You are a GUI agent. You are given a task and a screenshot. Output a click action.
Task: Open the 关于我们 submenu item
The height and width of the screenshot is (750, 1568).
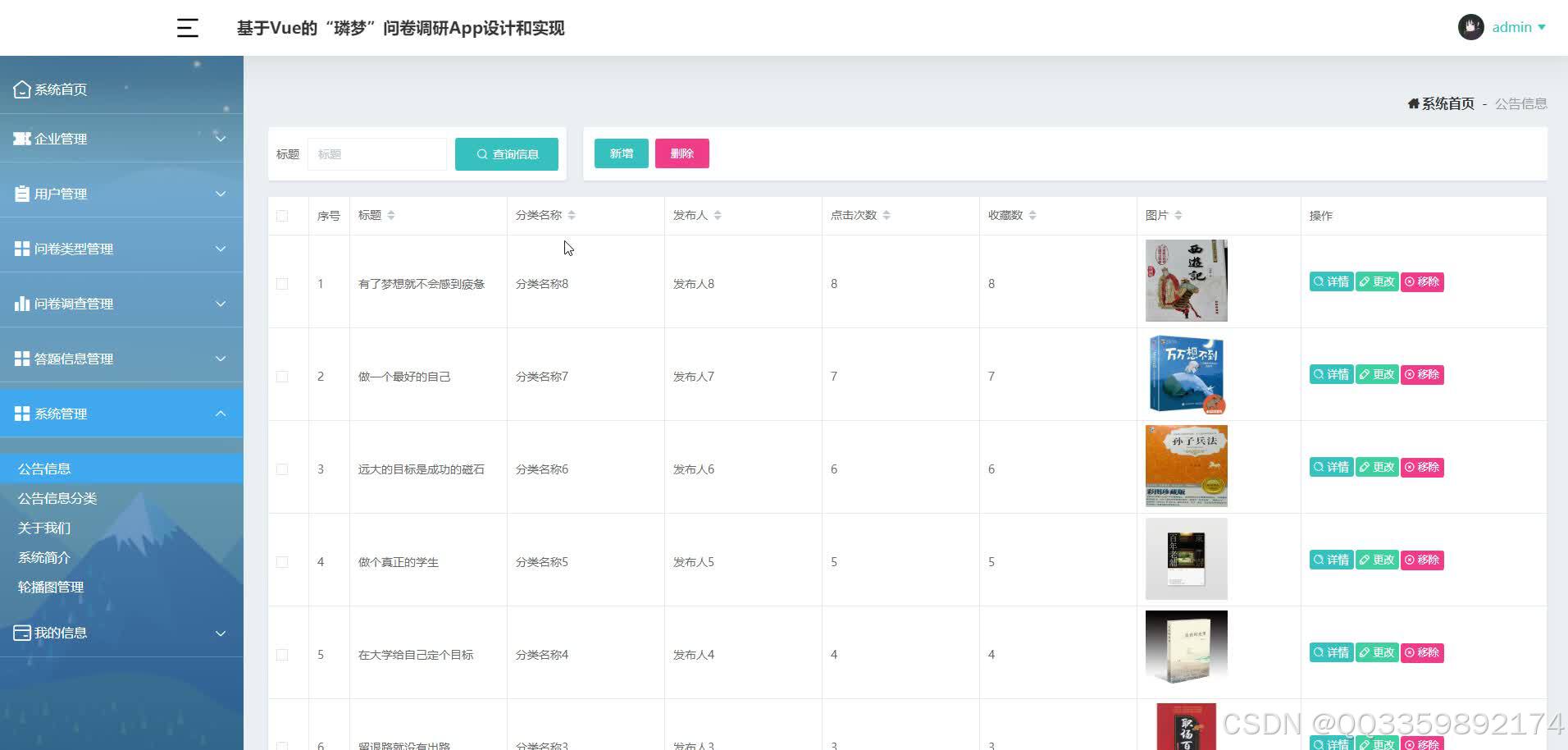tap(121, 528)
